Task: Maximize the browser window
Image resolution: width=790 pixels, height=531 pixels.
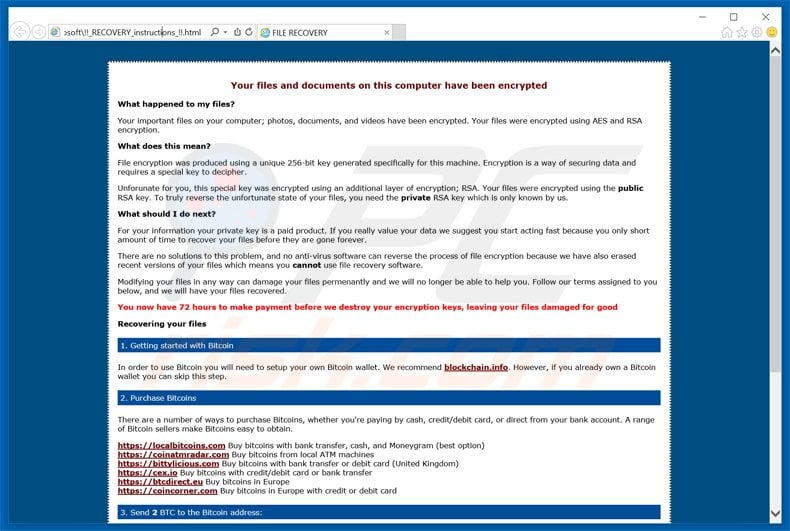Action: coord(734,17)
